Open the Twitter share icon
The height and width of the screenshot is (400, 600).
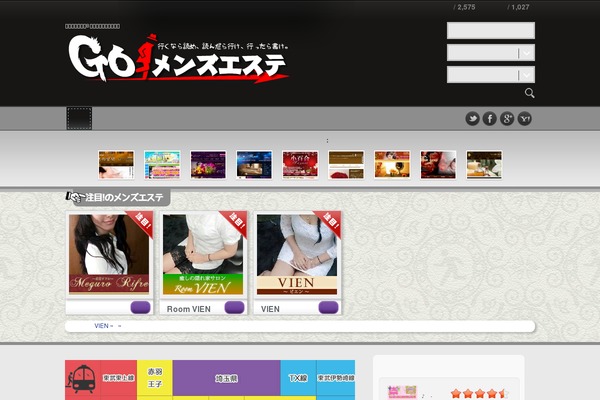(472, 119)
